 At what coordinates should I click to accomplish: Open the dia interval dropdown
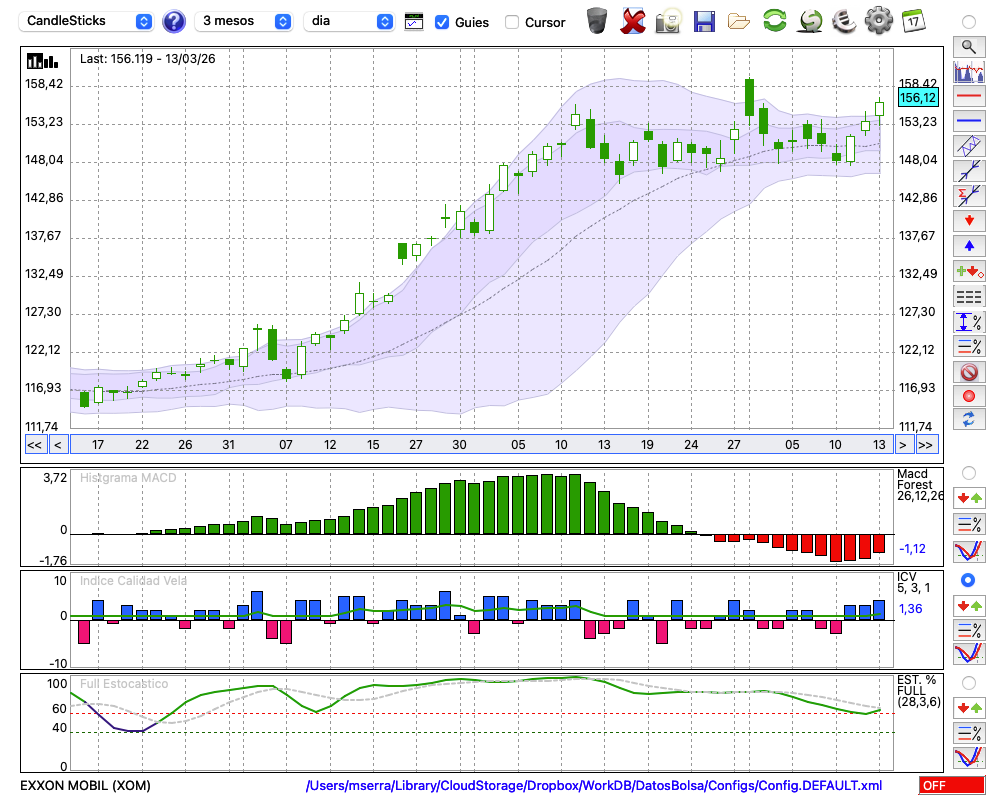348,21
